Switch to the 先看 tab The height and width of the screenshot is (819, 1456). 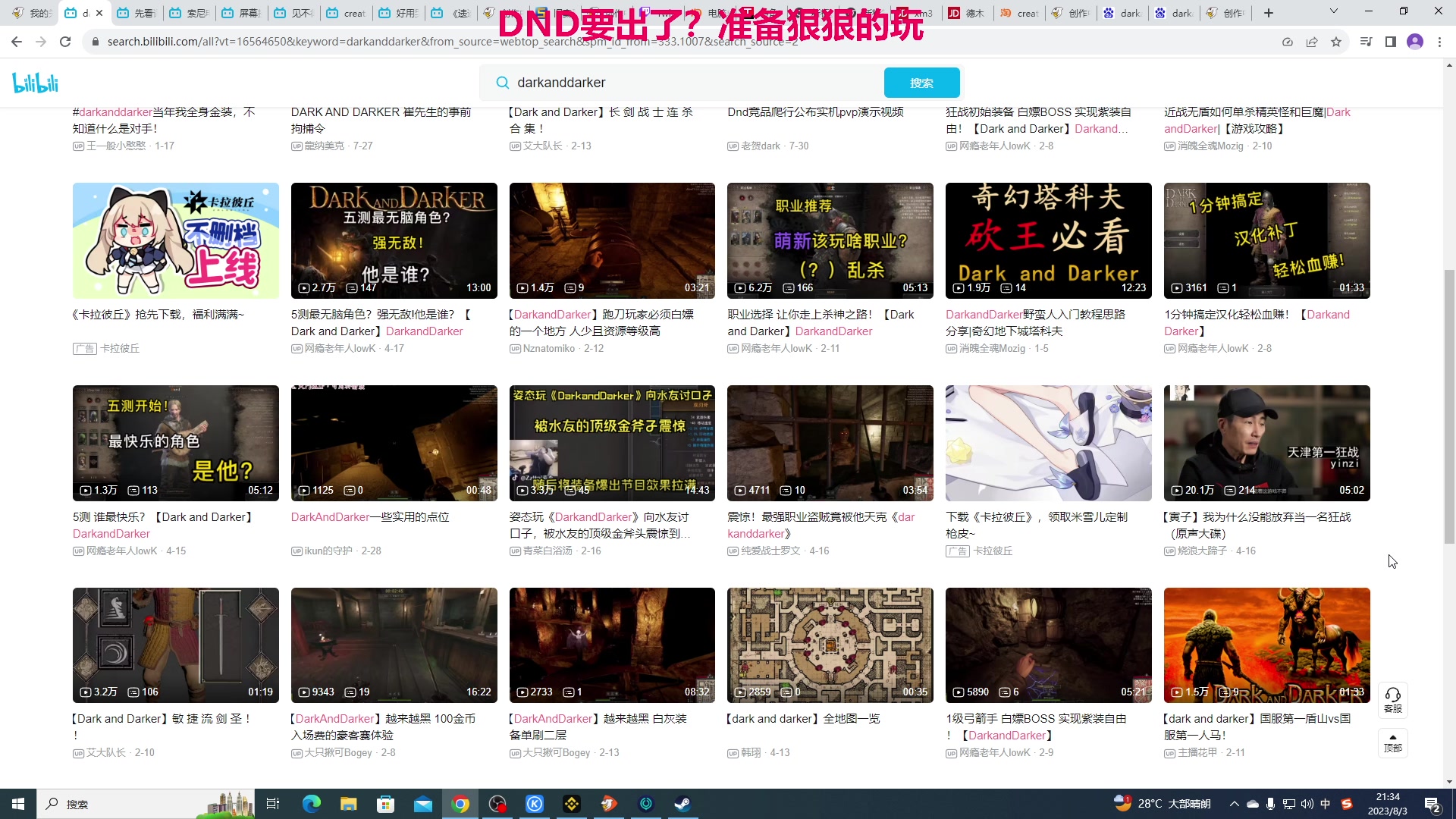point(137,13)
